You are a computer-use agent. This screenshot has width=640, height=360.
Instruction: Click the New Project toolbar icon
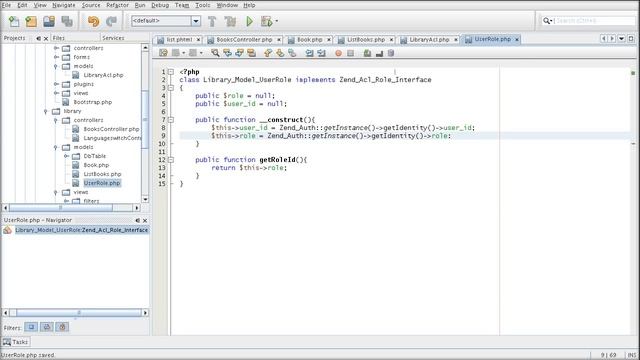[x=31, y=21]
